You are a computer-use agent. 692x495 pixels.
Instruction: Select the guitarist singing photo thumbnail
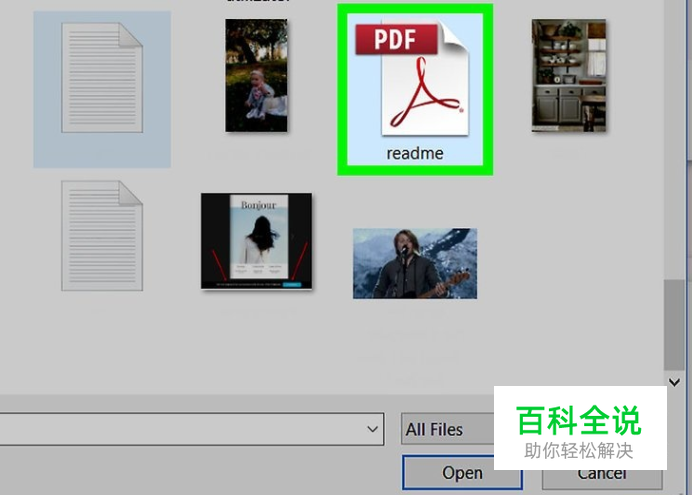(415, 263)
